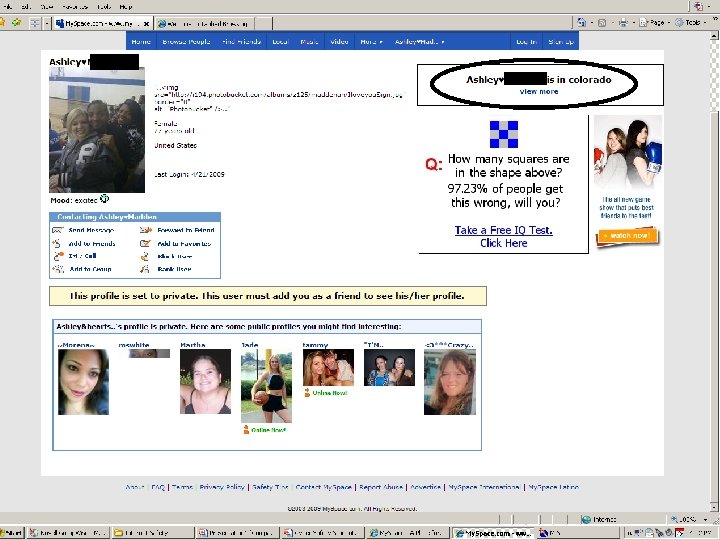
Task: Click the Send Message envelope icon
Action: pos(58,230)
